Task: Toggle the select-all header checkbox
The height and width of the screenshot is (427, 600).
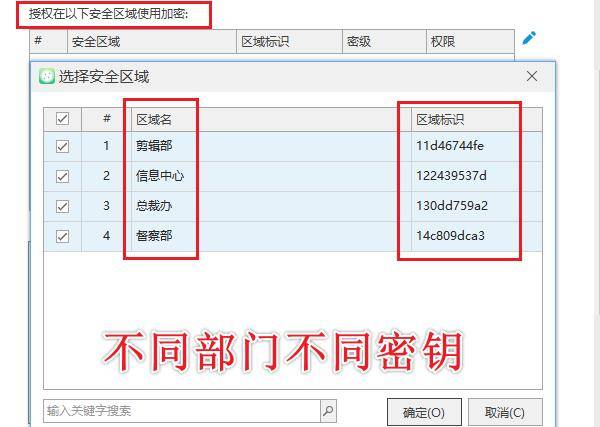Action: [x=63, y=119]
